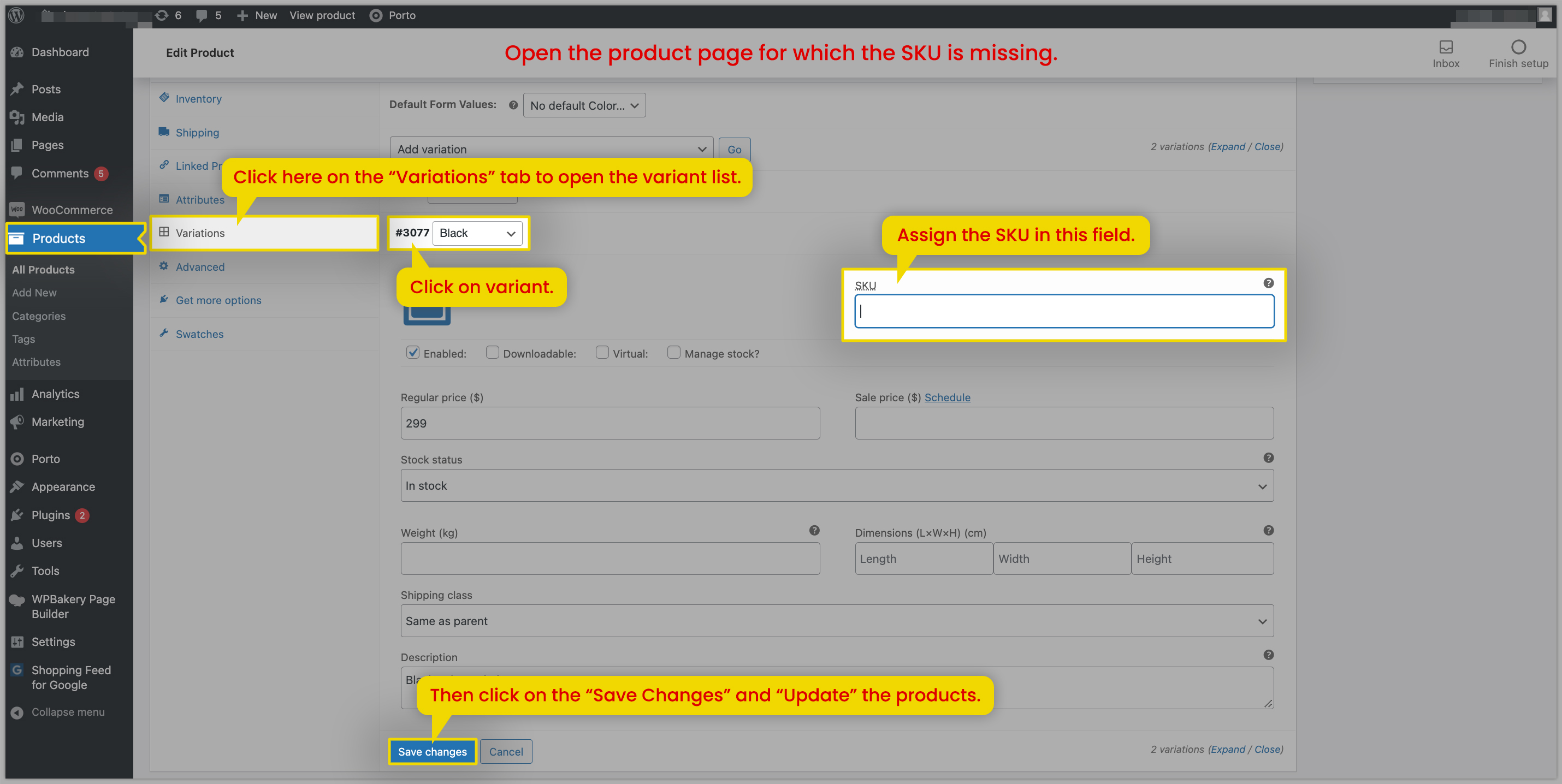
Task: Open the Inbox icon
Action: [x=1446, y=47]
